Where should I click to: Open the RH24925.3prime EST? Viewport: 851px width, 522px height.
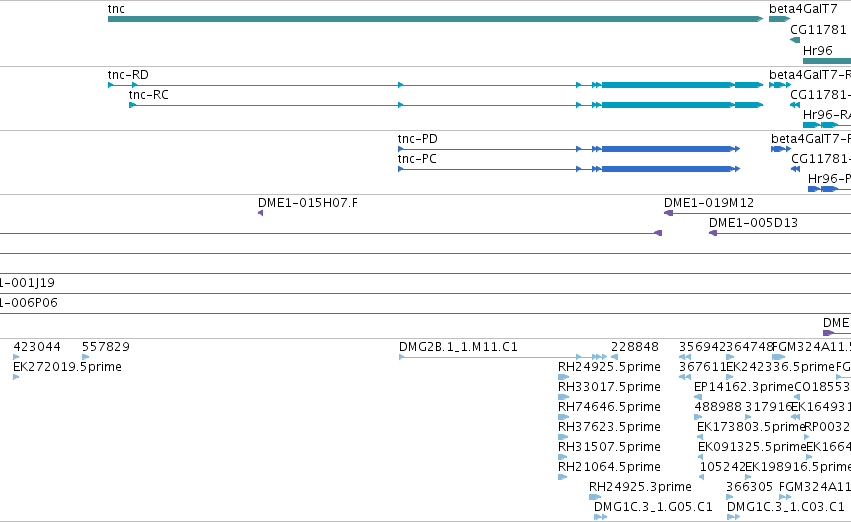(x=595, y=497)
